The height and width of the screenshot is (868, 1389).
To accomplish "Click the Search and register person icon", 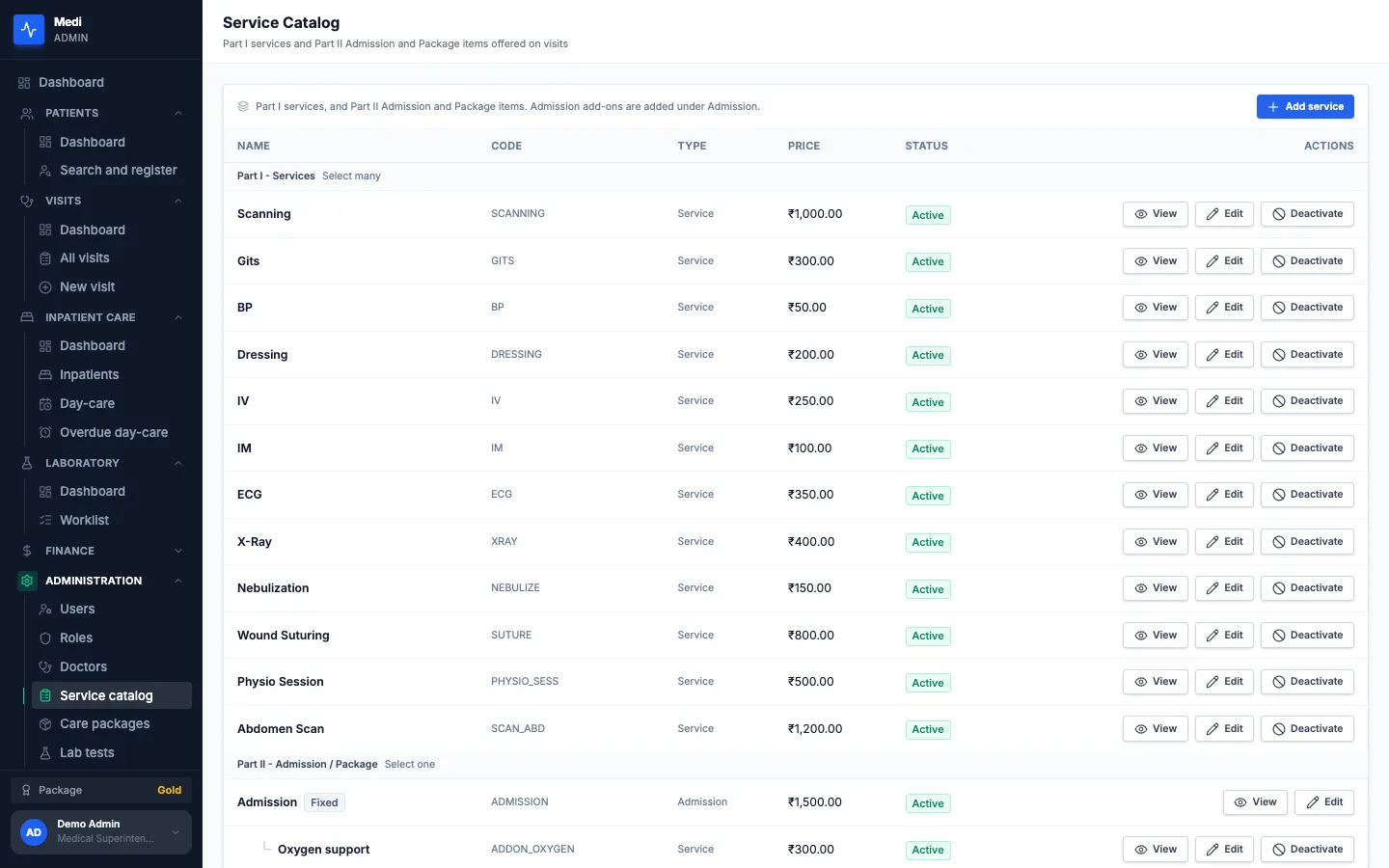I will (45, 171).
